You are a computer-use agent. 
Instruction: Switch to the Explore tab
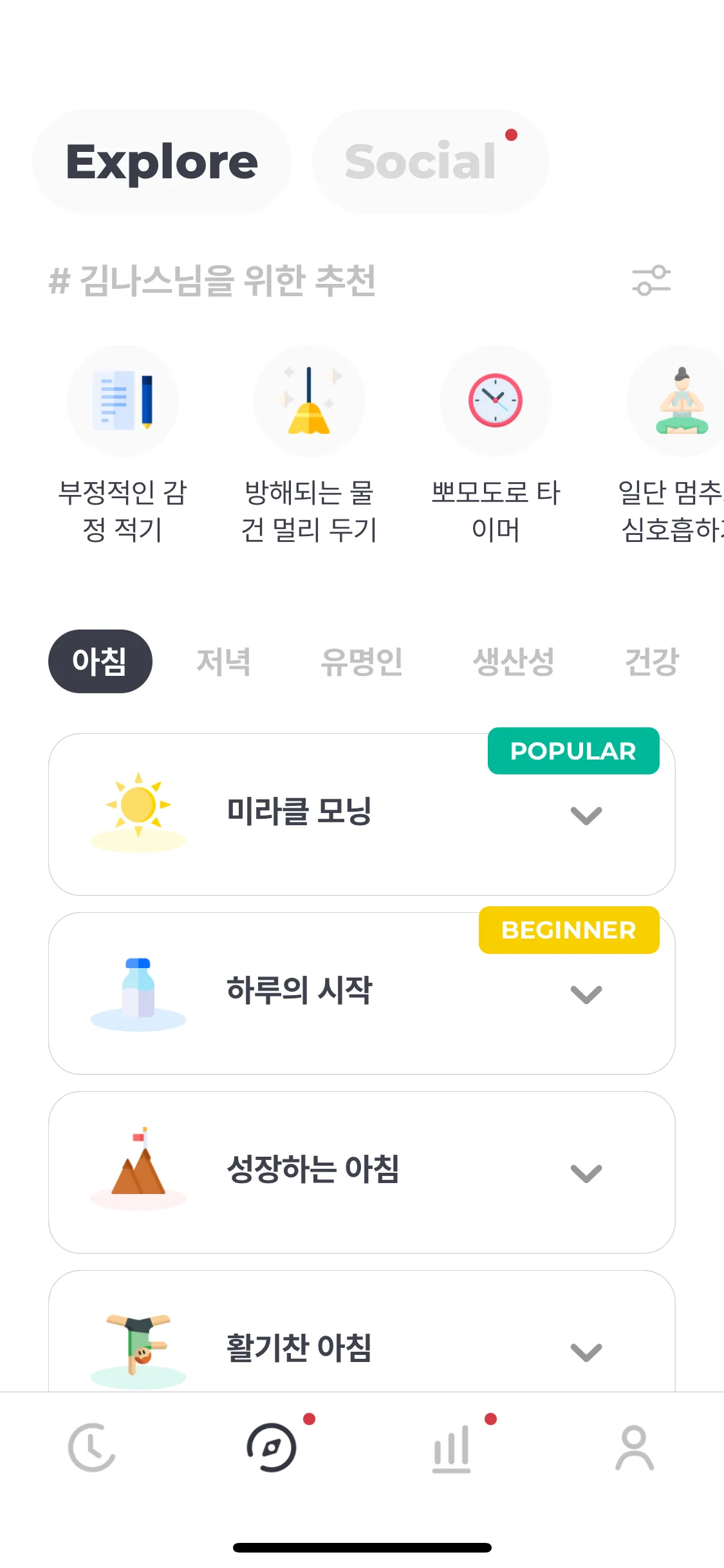(162, 161)
